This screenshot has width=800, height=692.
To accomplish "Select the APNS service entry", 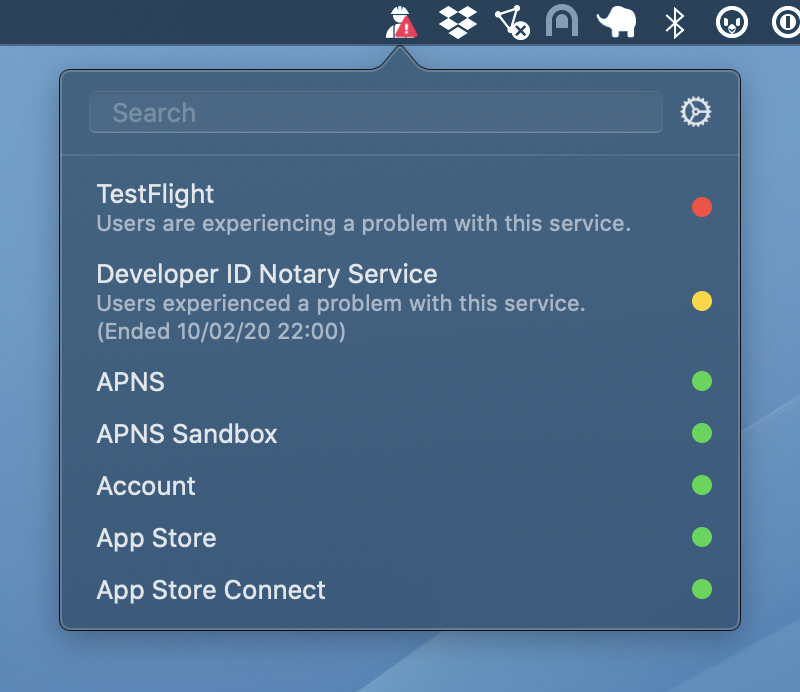I will pyautogui.click(x=400, y=382).
